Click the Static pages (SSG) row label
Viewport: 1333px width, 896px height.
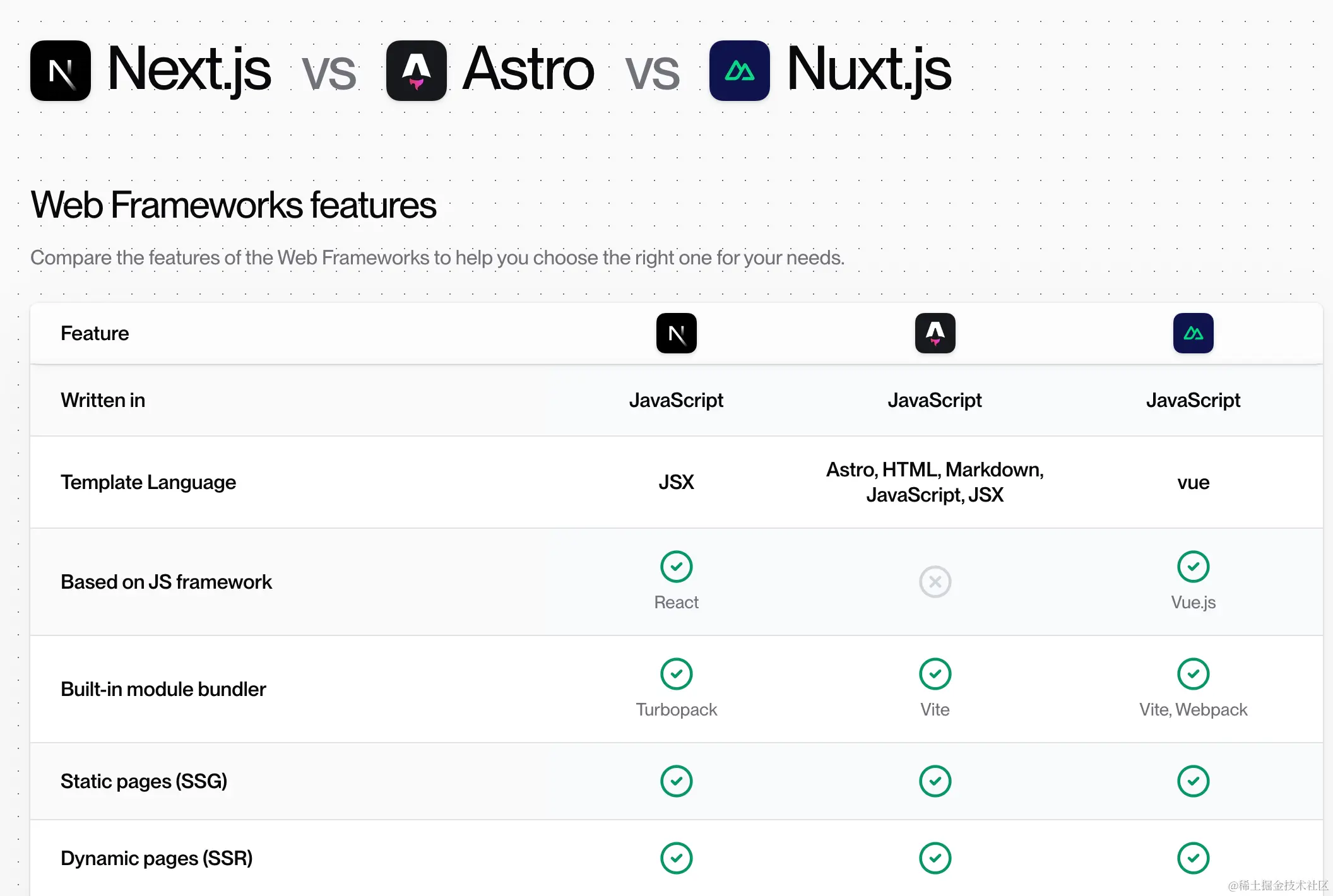tap(144, 781)
